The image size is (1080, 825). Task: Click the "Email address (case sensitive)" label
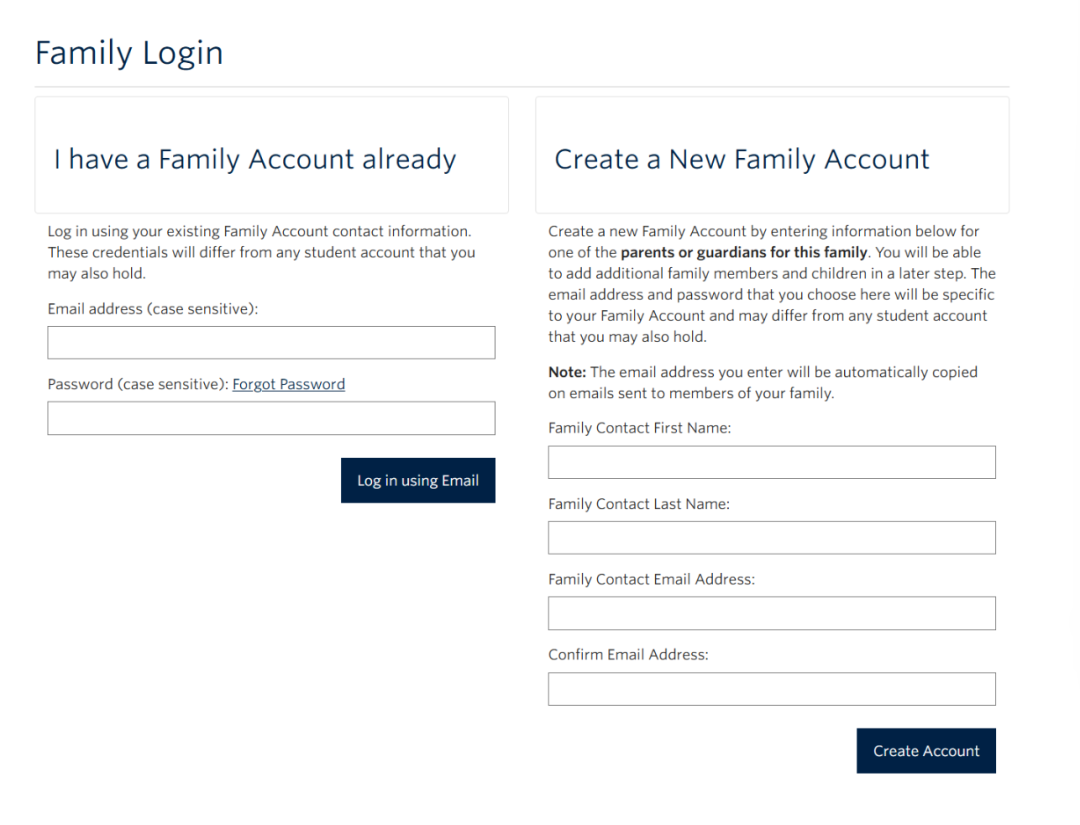pyautogui.click(x=152, y=309)
